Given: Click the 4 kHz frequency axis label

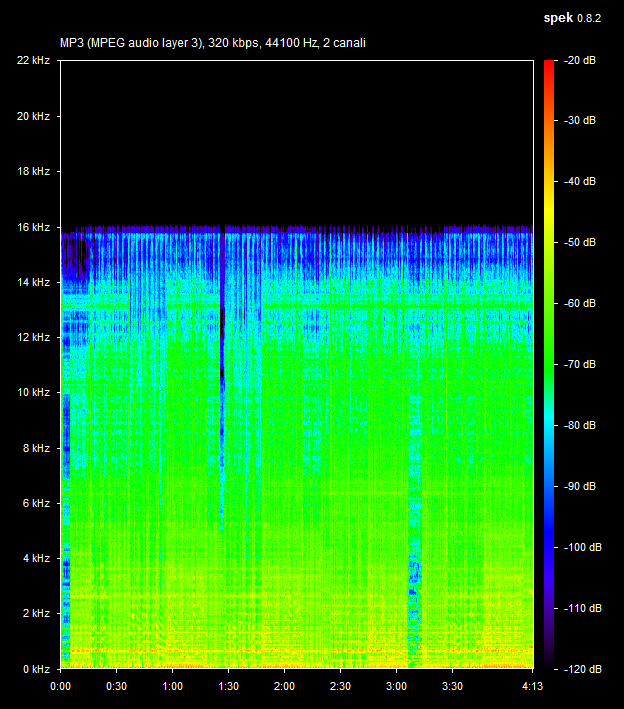Looking at the screenshot, I should (36, 558).
